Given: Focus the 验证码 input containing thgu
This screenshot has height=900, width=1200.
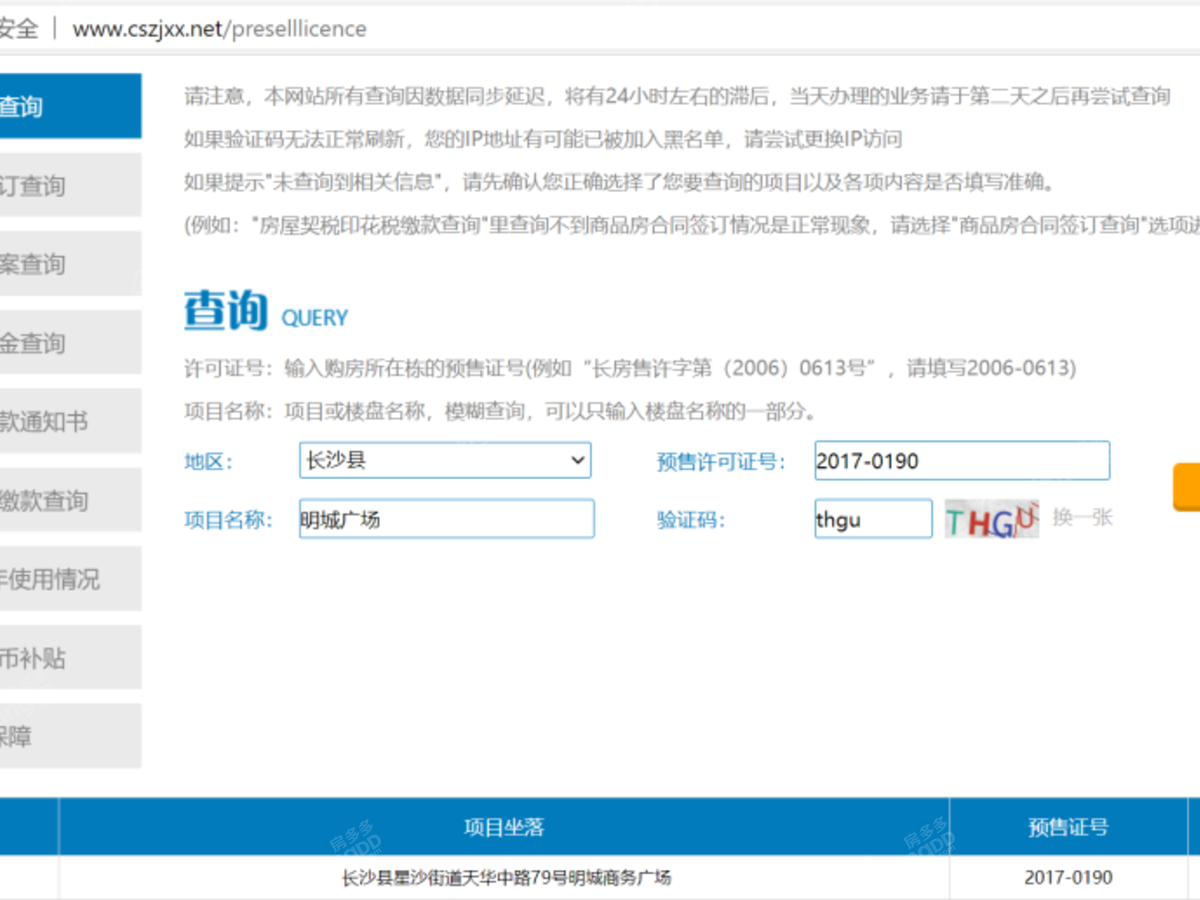Looking at the screenshot, I should tap(873, 519).
